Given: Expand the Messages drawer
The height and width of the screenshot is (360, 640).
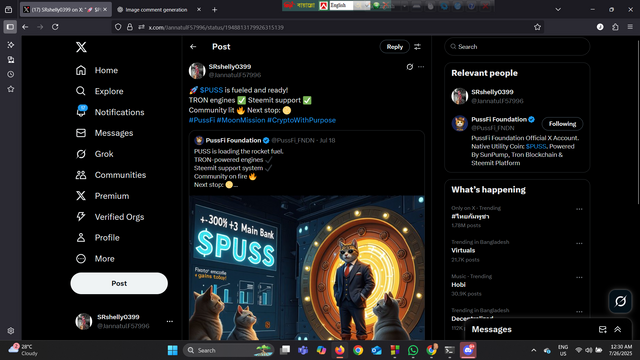Looking at the screenshot, I should (618, 329).
